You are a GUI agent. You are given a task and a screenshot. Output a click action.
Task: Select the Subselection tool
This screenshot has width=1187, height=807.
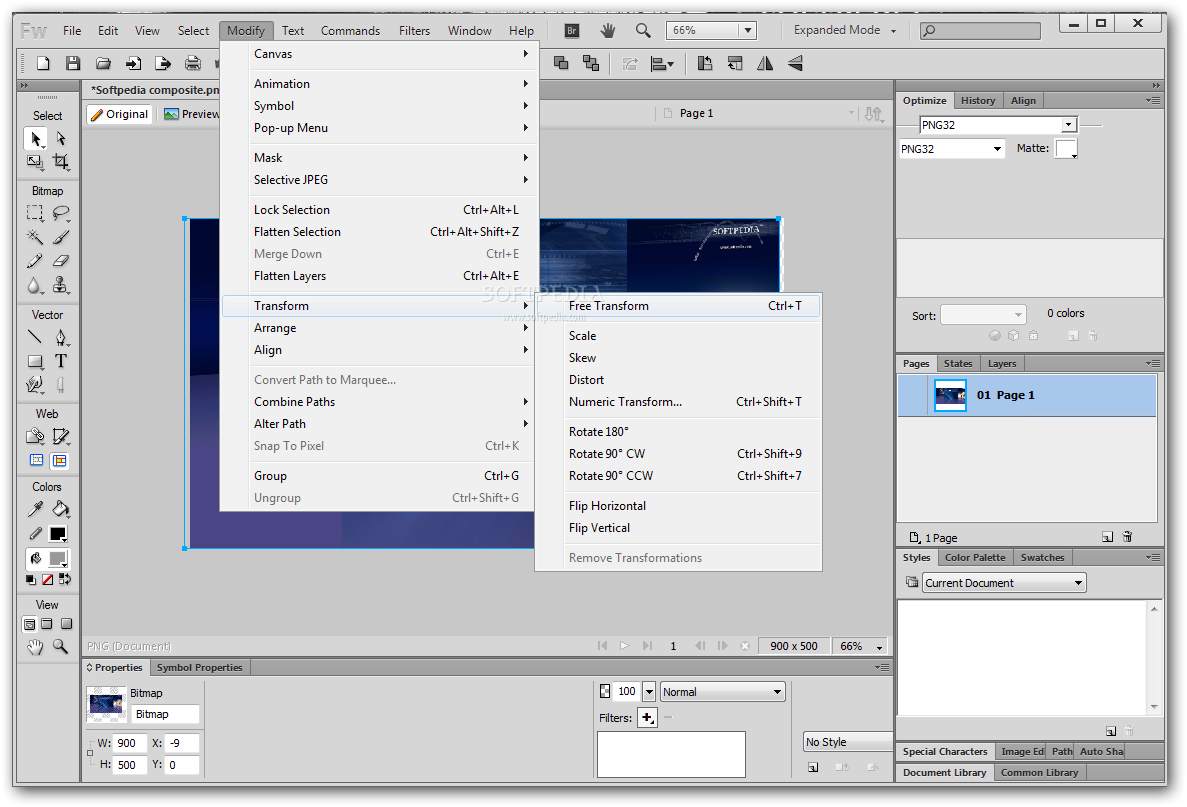pyautogui.click(x=61, y=139)
